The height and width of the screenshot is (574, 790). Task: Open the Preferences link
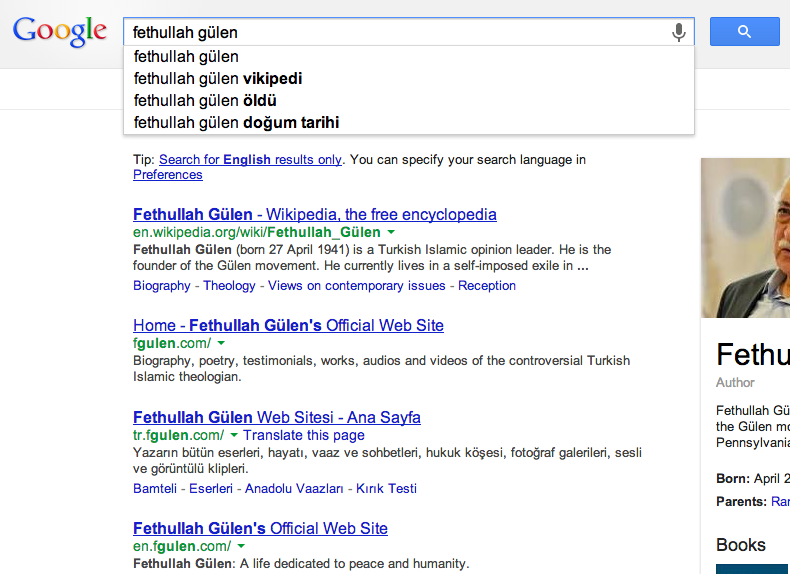(168, 175)
